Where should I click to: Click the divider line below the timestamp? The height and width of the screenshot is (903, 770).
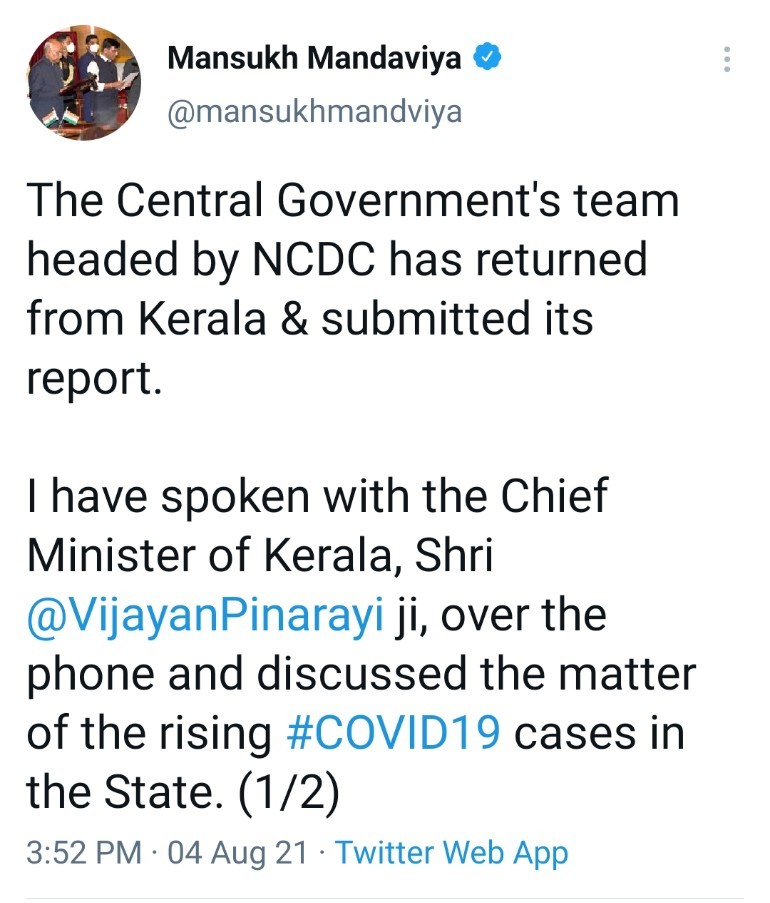pos(385,897)
